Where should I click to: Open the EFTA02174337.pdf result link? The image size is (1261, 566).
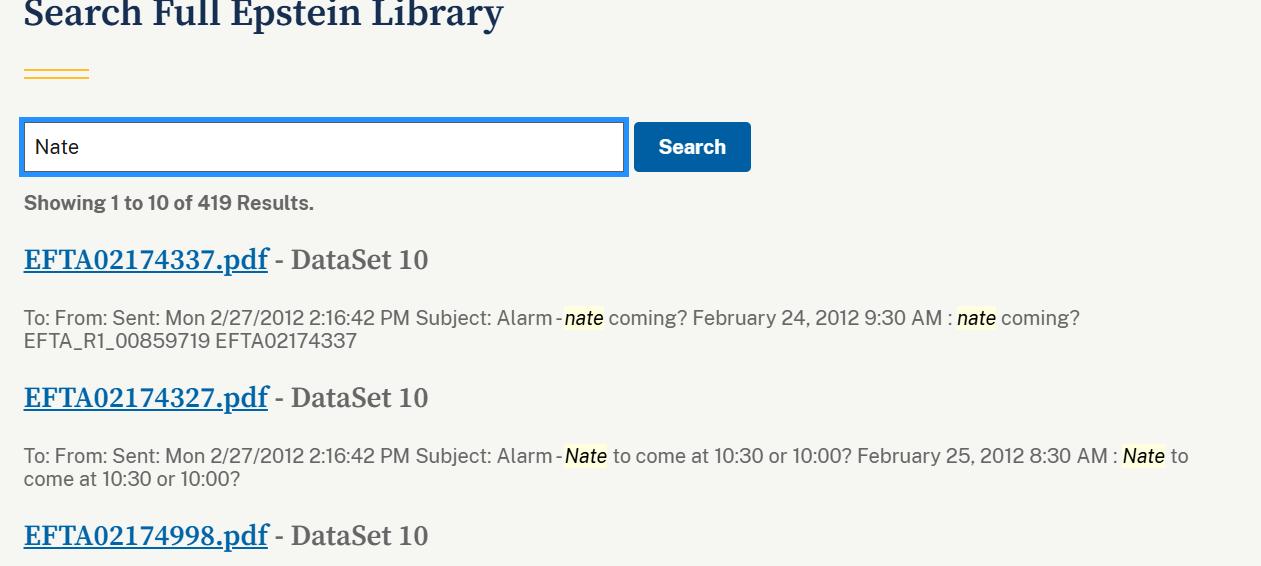146,260
